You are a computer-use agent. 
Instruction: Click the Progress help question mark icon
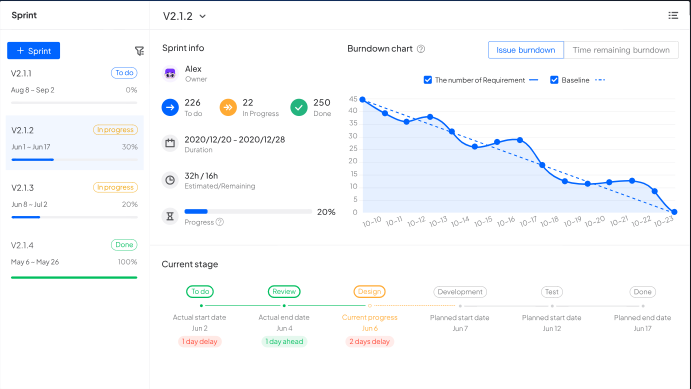point(220,222)
